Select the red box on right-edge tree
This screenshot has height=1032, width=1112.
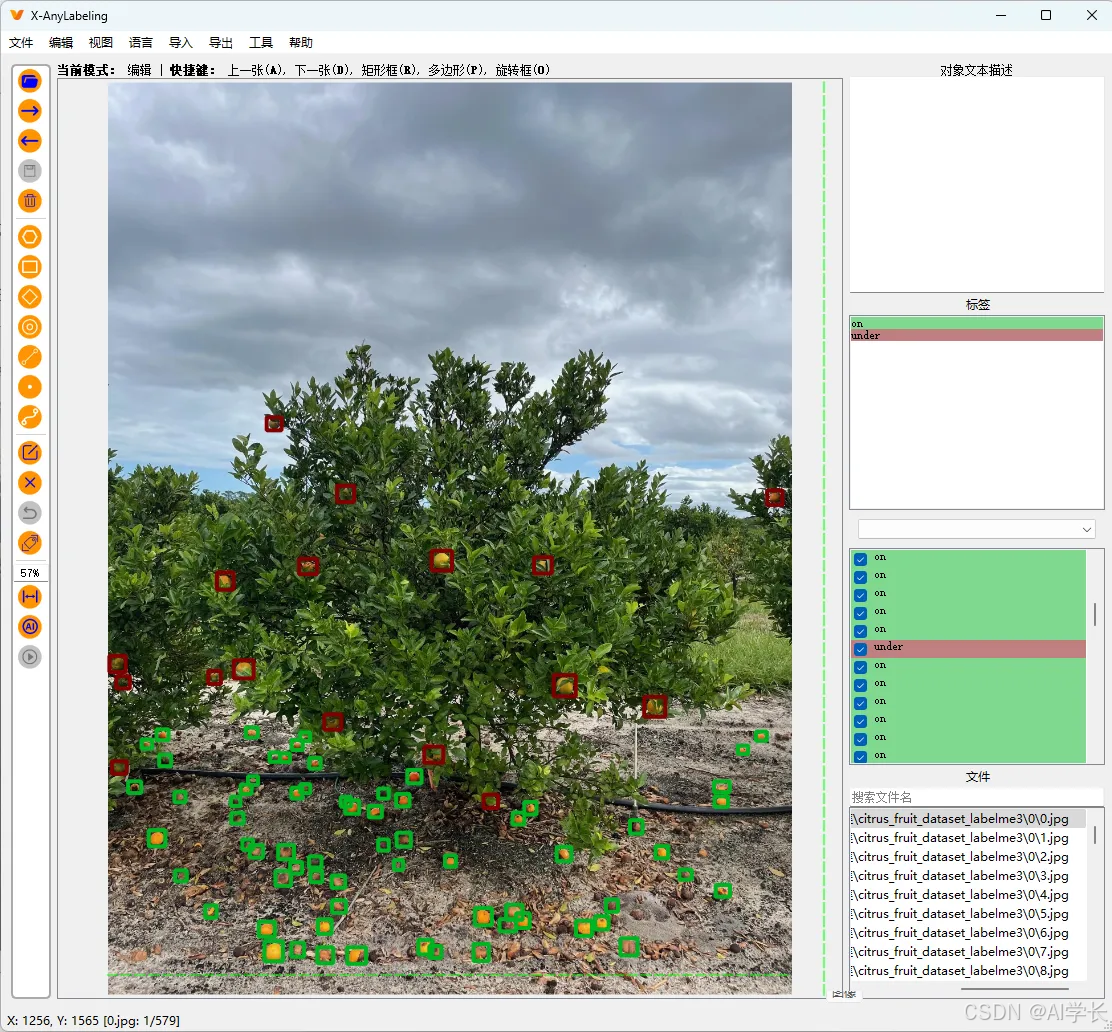[x=774, y=497]
